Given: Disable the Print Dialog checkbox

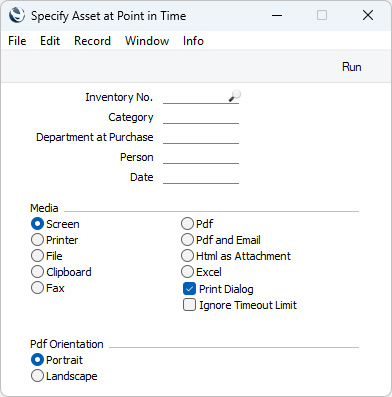Looking at the screenshot, I should click(189, 289).
